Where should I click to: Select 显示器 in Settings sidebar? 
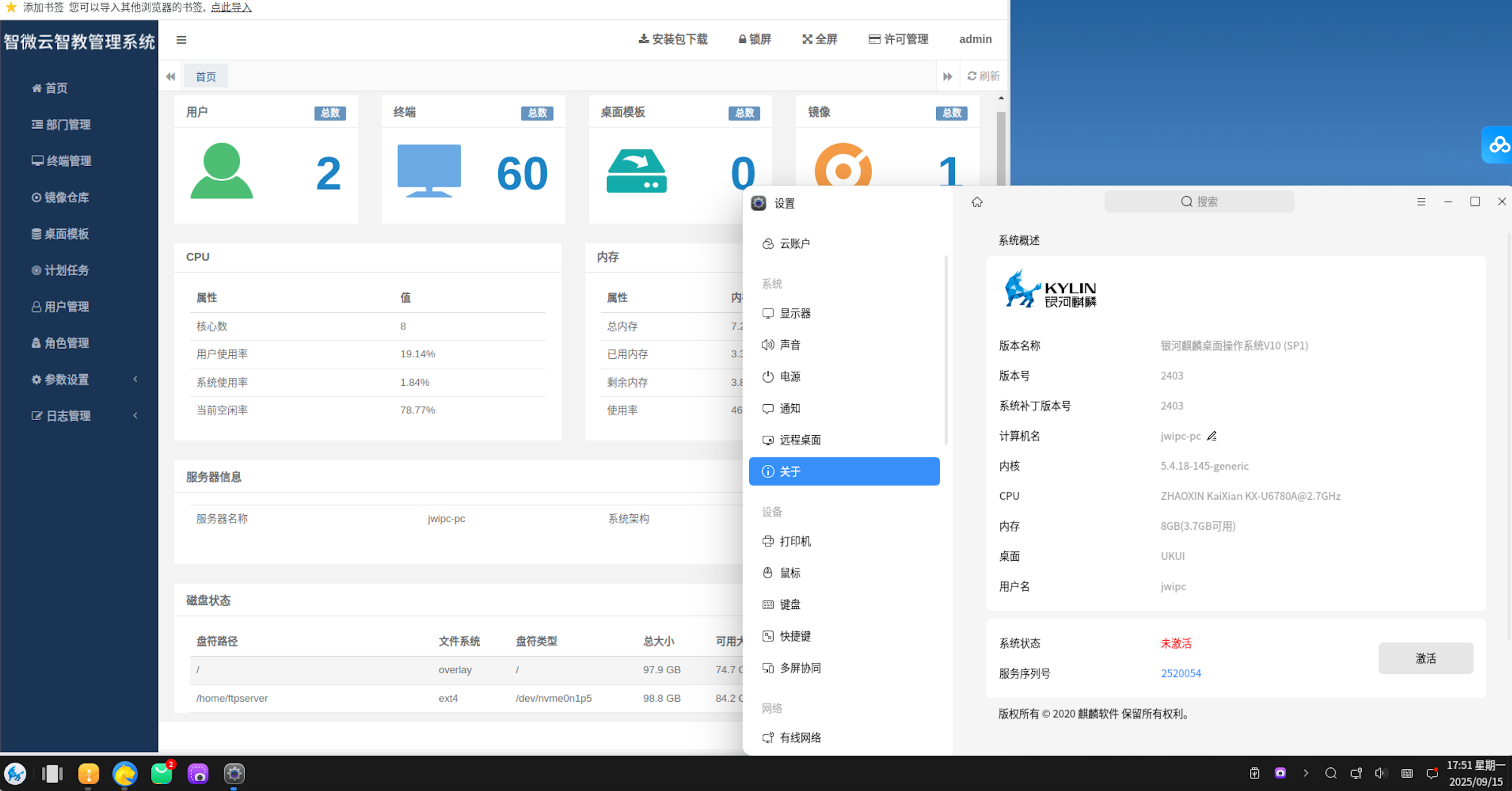[x=795, y=313]
